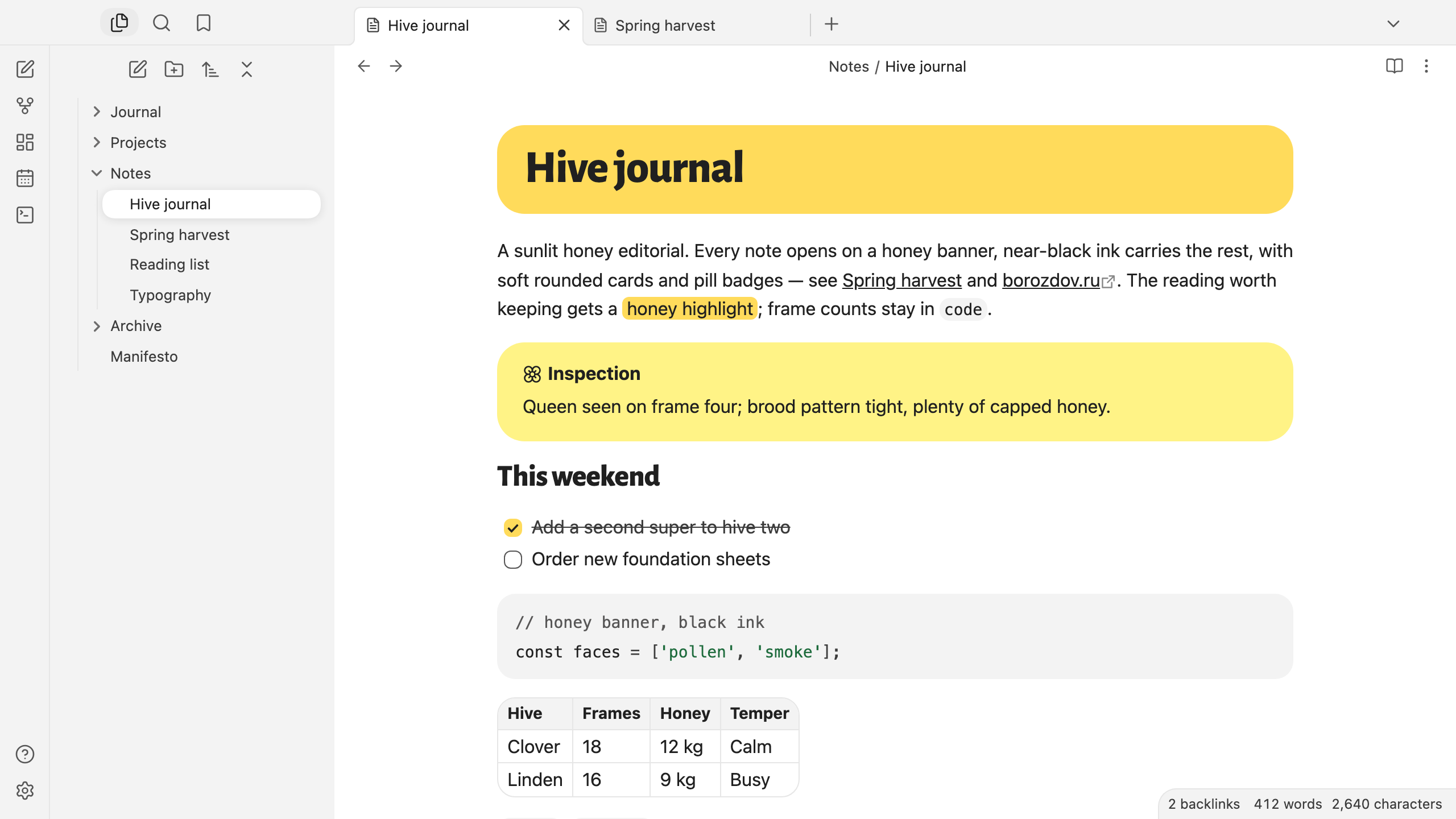This screenshot has width=1456, height=819.
Task: Open the files explorer icon
Action: coord(119,23)
